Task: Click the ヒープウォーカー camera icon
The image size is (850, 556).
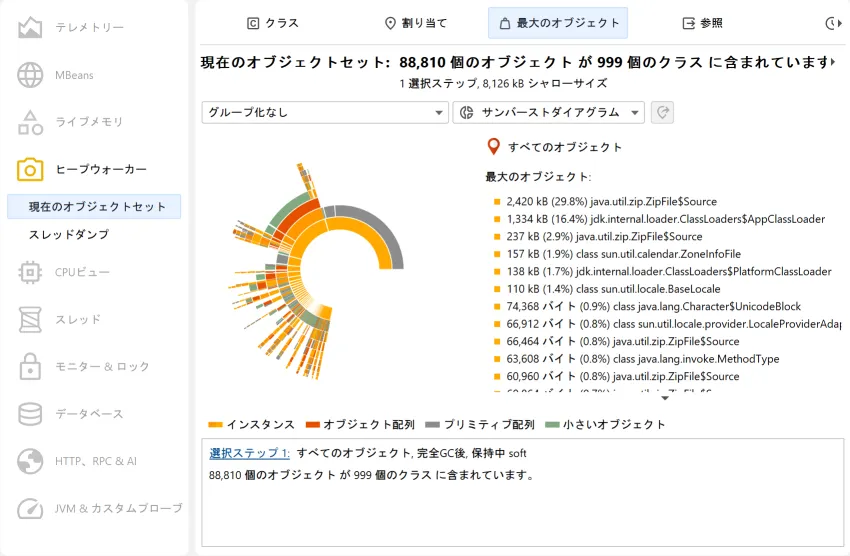Action: (x=30, y=170)
